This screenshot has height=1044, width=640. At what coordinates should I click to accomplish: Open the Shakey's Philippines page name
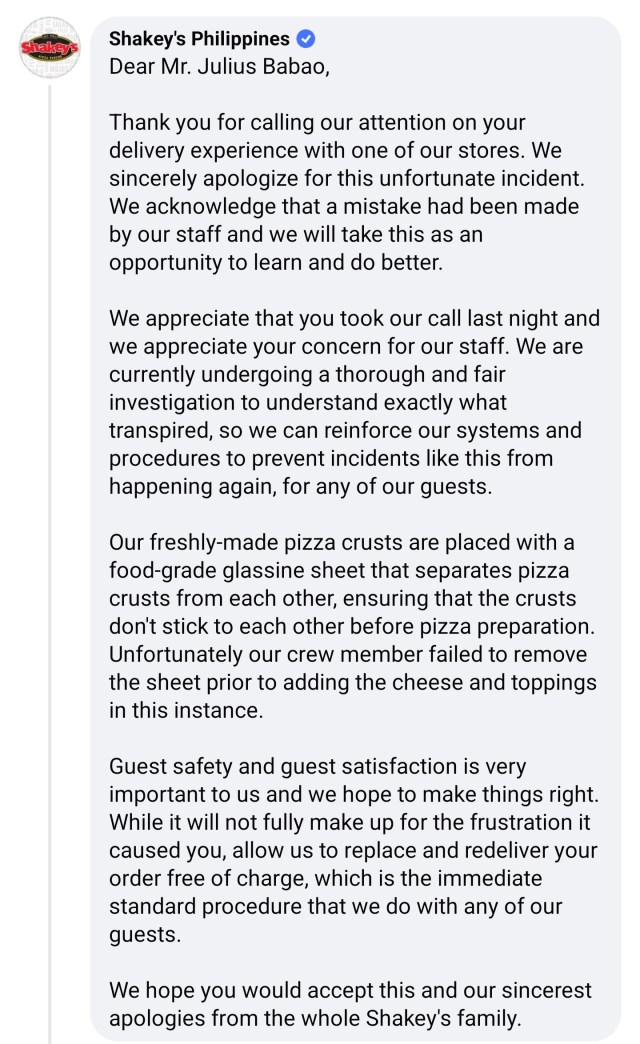(x=199, y=40)
